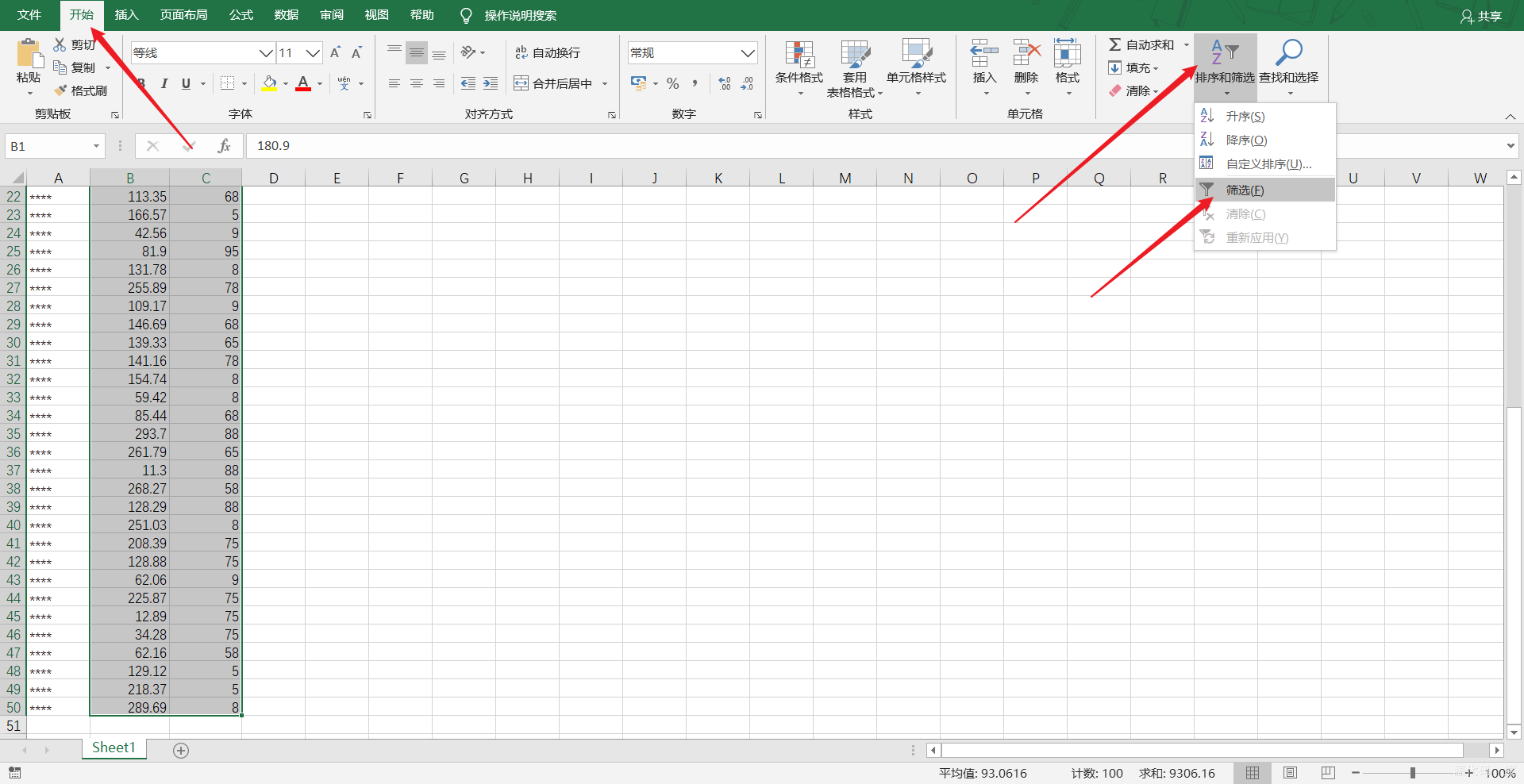Click the formula bar input showing 180.9
The height and width of the screenshot is (784, 1524).
tap(873, 146)
